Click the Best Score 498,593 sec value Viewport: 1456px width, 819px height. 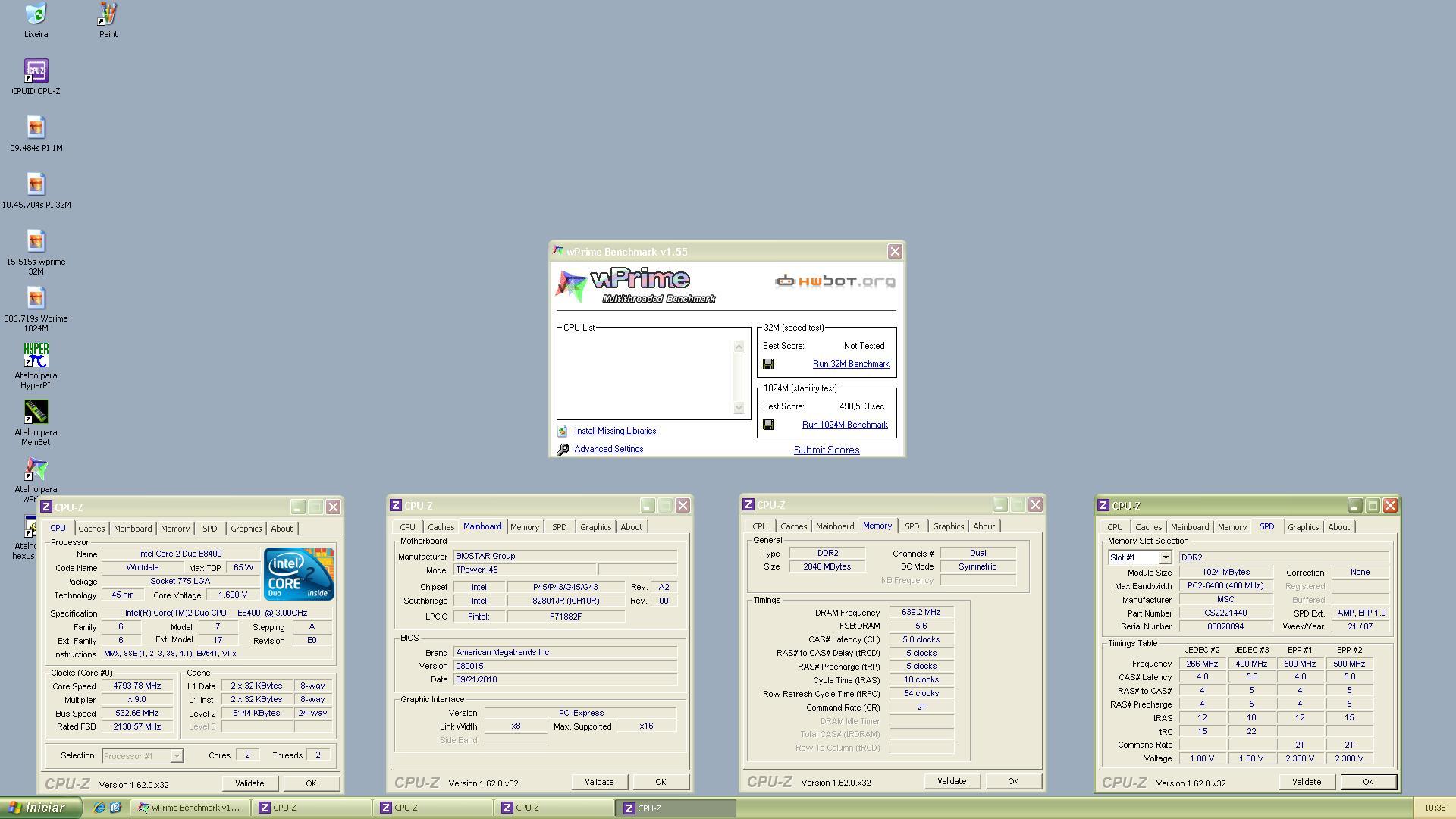pos(861,406)
